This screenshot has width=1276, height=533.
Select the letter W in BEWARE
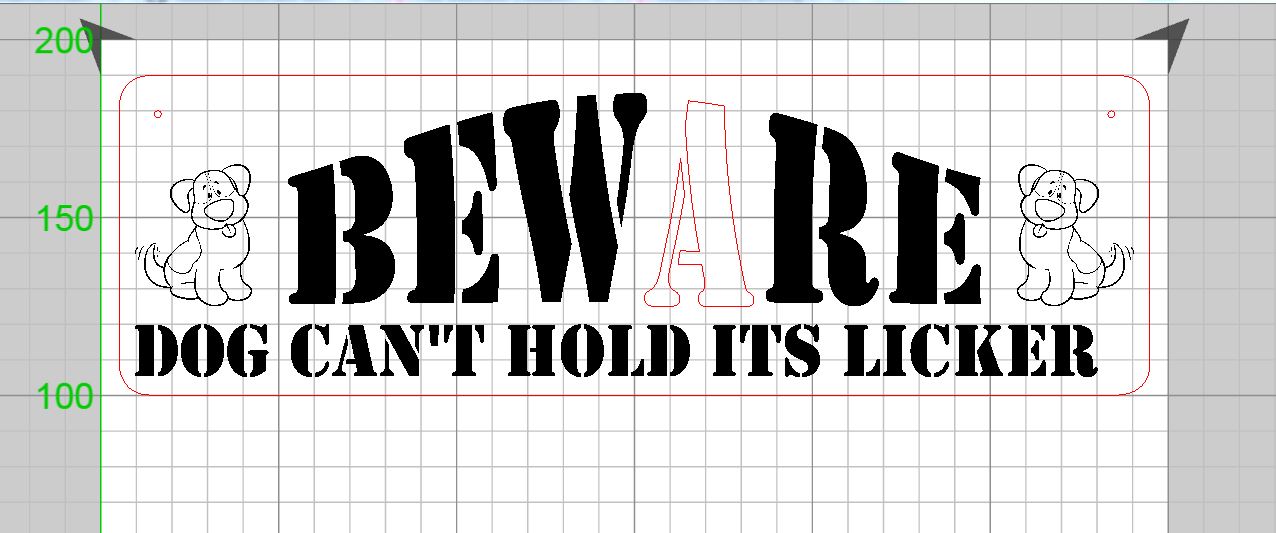click(576, 200)
